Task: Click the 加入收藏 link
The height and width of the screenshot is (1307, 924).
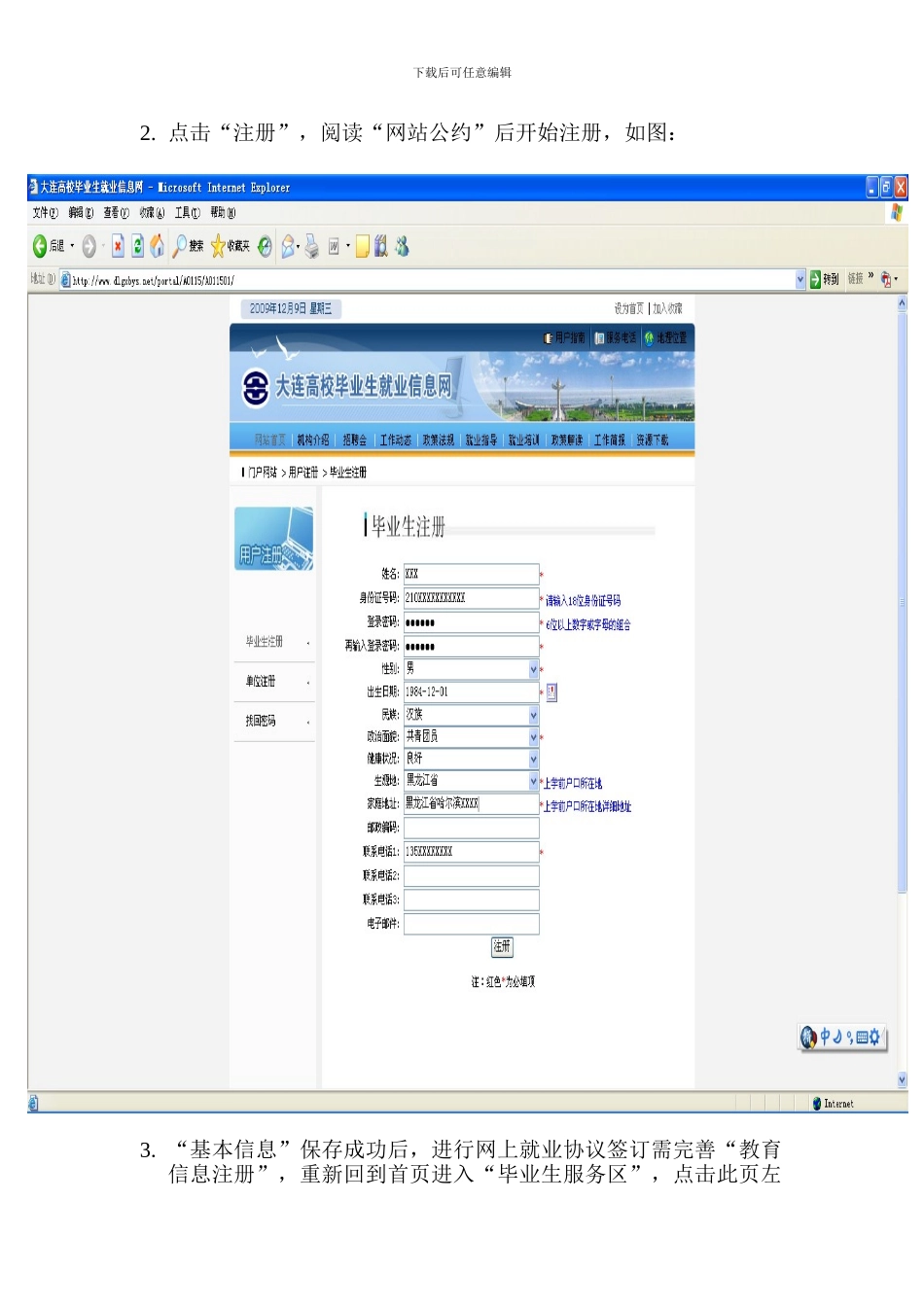Action: (667, 308)
